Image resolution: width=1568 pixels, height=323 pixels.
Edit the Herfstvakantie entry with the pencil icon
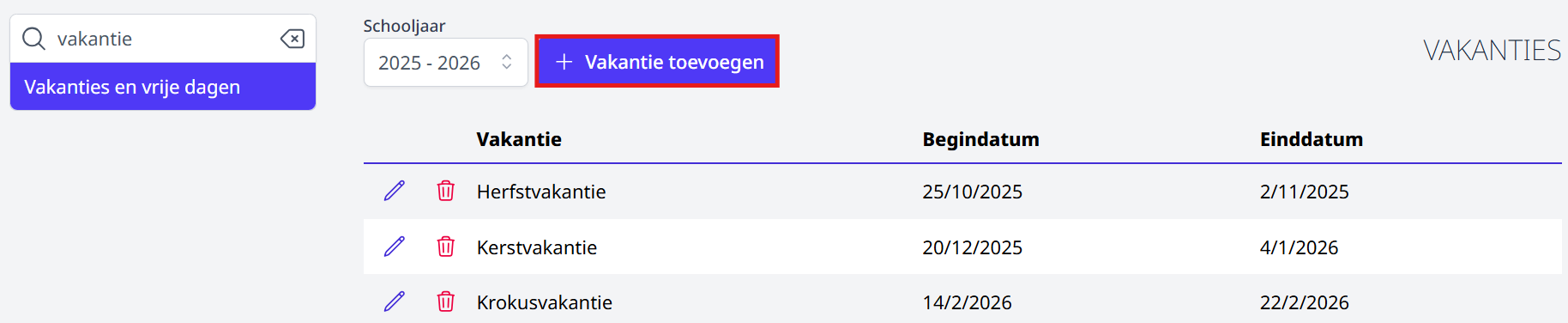395,191
